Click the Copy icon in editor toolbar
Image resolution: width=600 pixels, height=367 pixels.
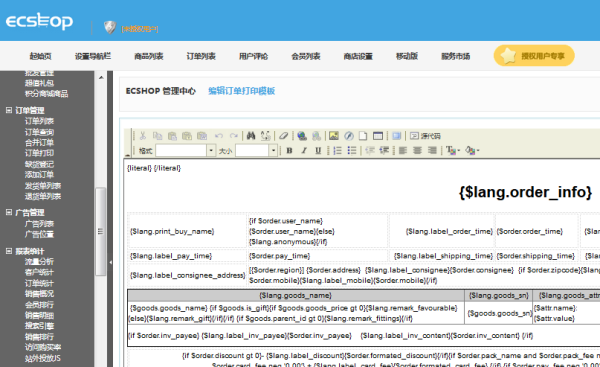pos(157,136)
